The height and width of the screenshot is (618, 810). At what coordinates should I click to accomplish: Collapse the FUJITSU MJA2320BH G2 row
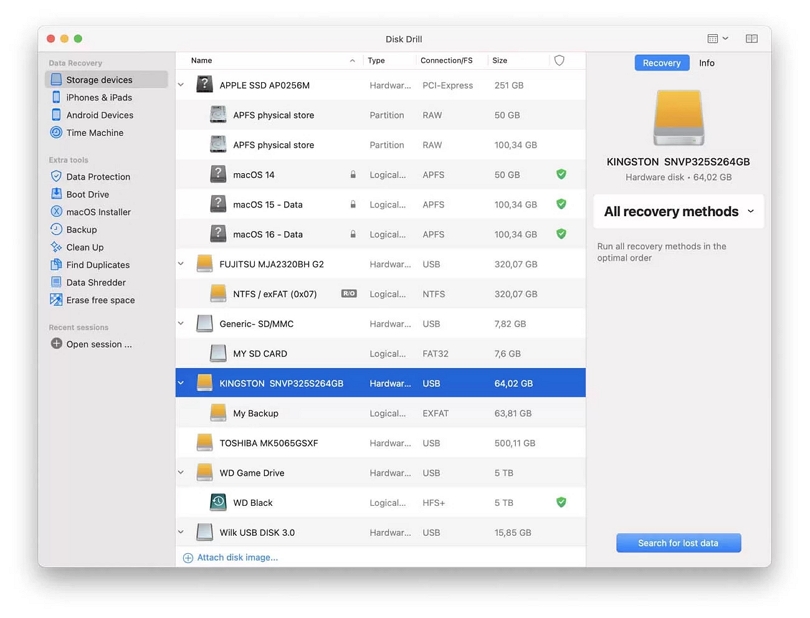click(181, 264)
